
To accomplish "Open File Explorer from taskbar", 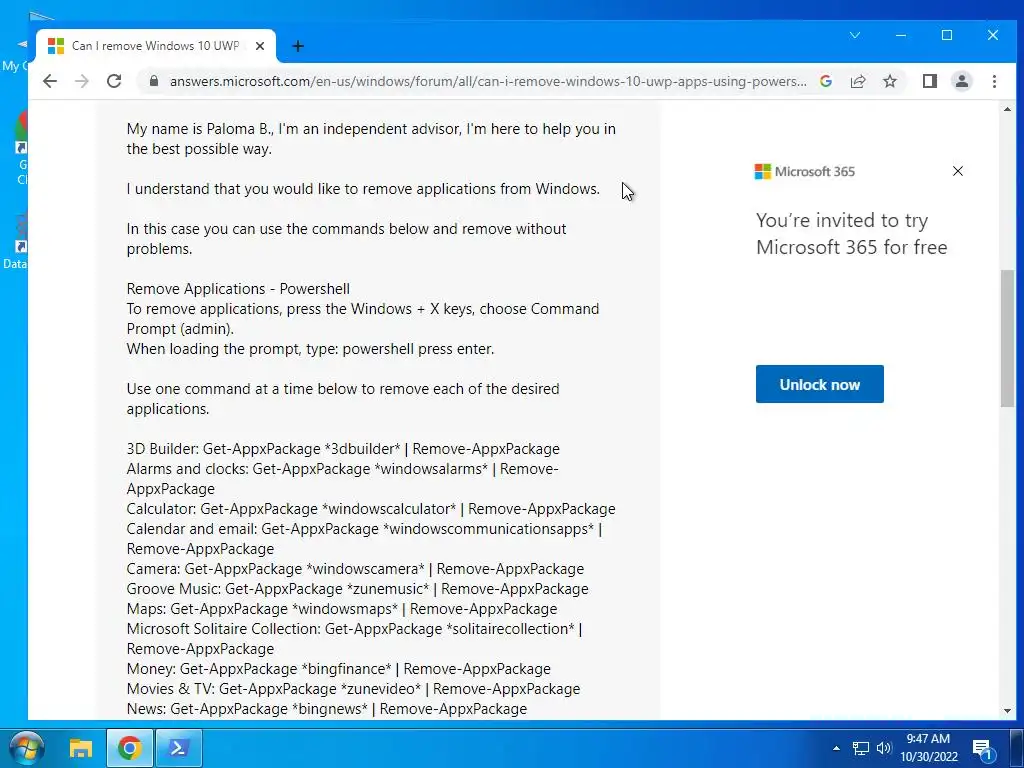I will [x=80, y=748].
